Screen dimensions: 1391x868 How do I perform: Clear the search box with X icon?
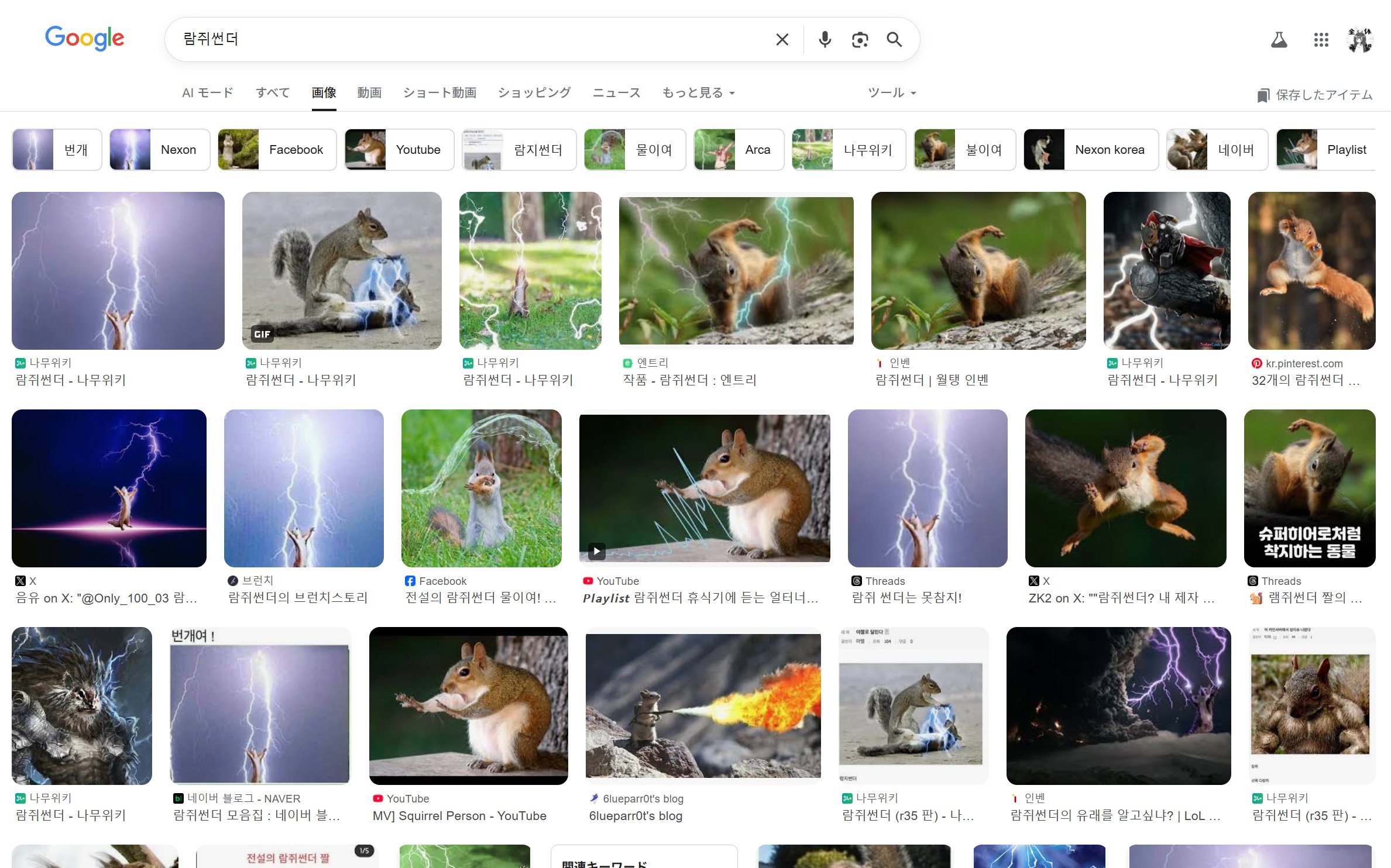[782, 39]
